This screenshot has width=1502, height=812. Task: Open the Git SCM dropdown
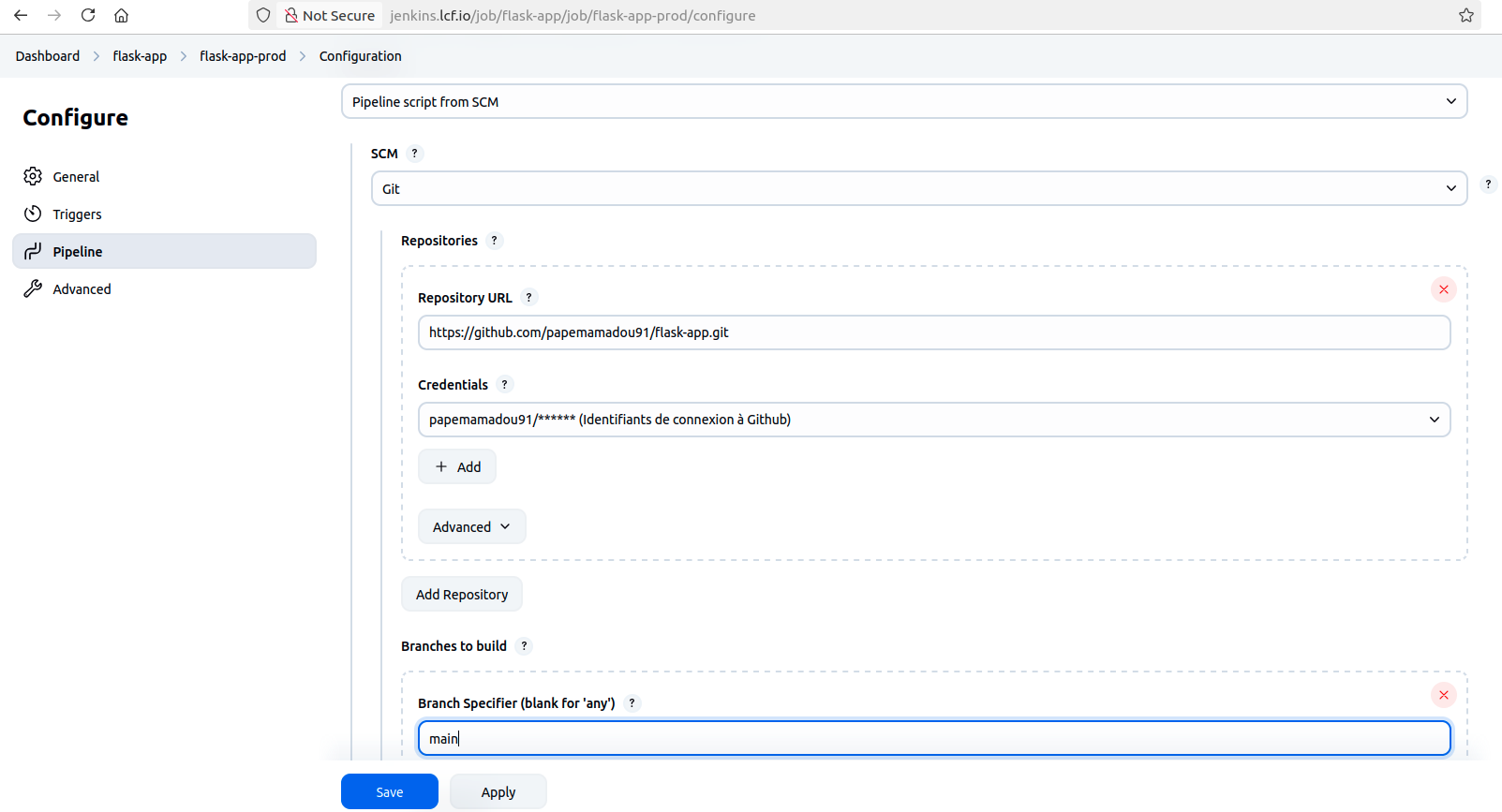(918, 188)
